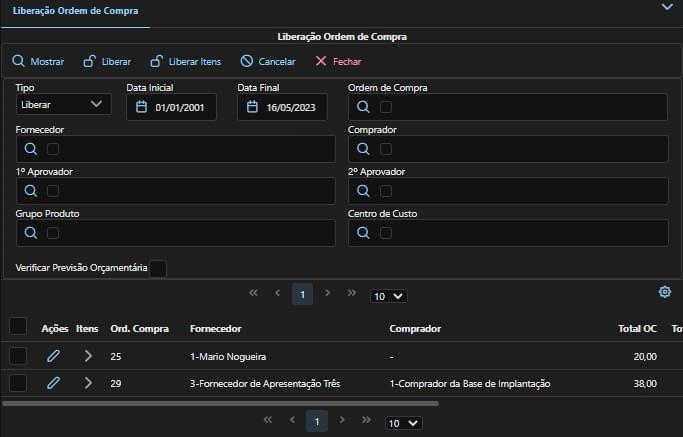
Task: Select the row checkbox for order 25
Action: tap(18, 356)
